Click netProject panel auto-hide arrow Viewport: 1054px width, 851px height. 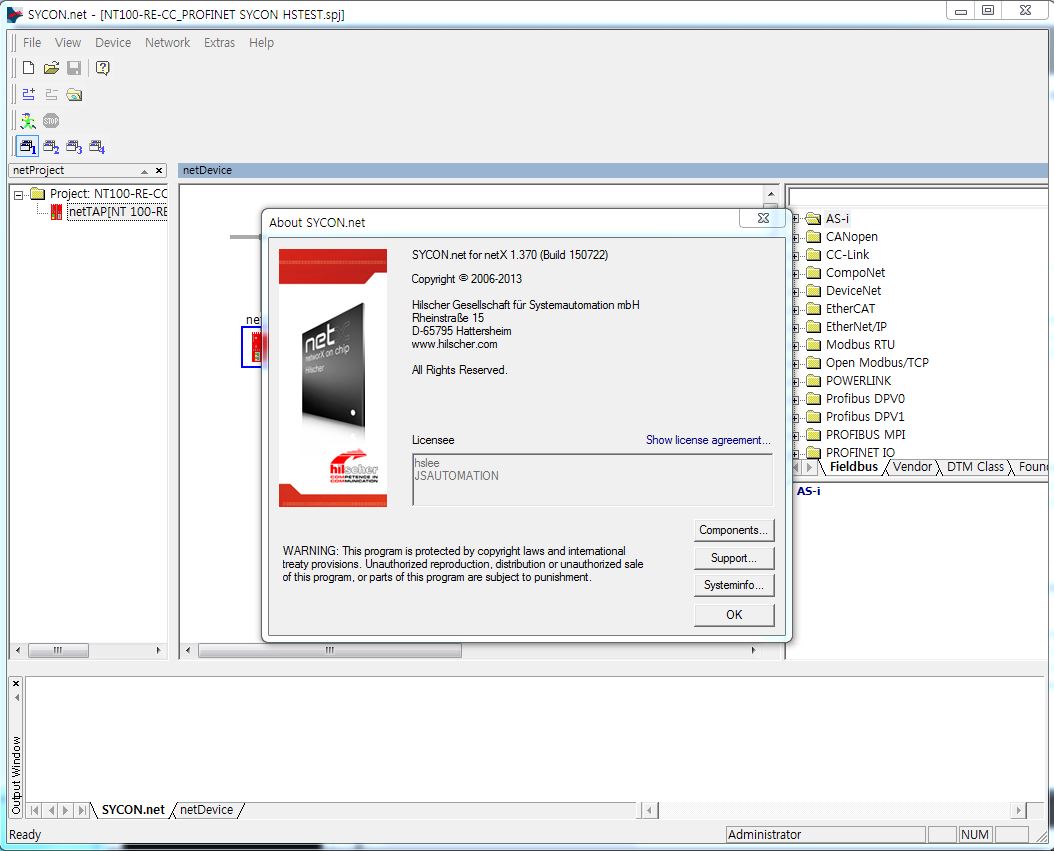click(144, 171)
